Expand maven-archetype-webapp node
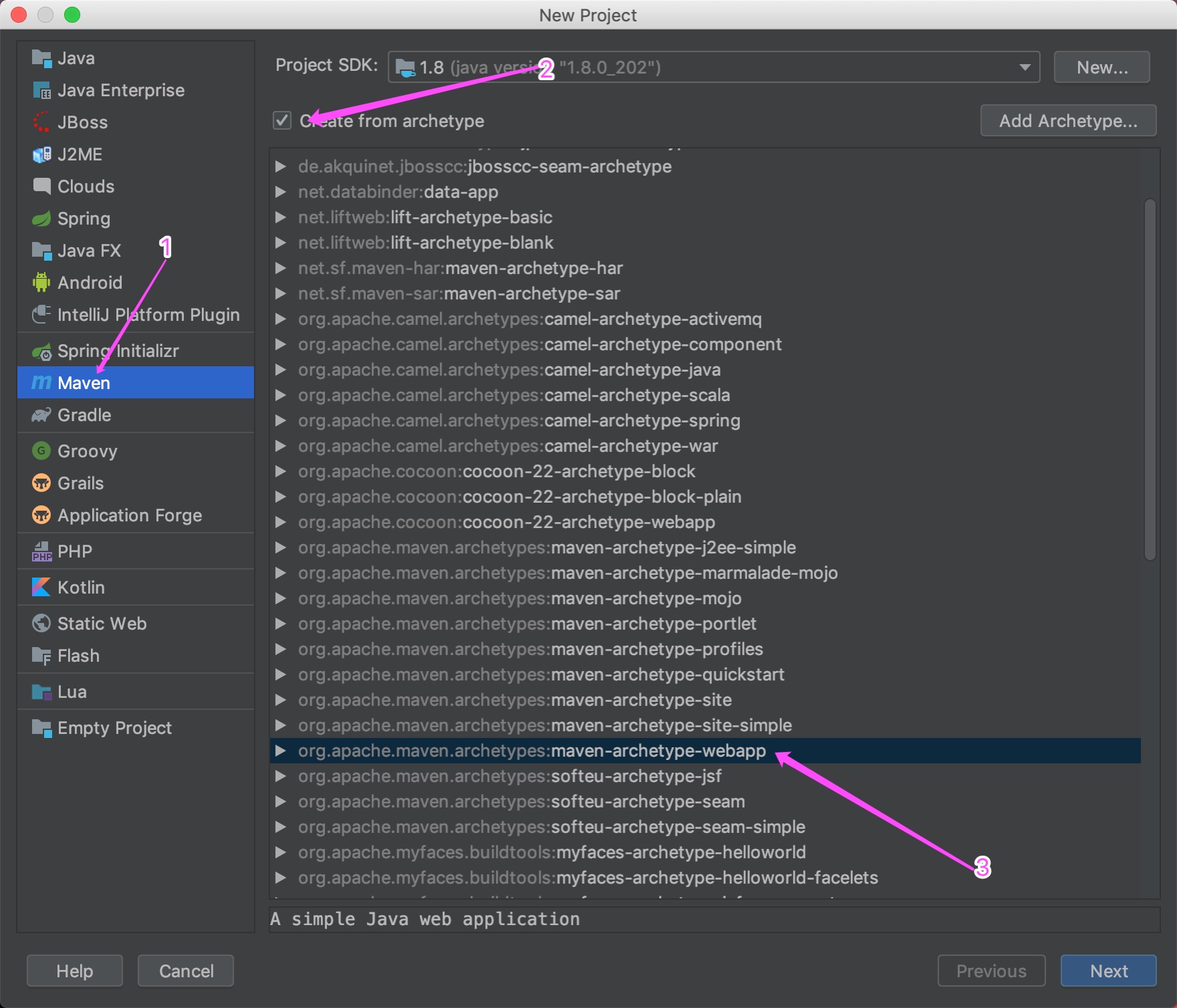This screenshot has height=1008, width=1177. pyautogui.click(x=281, y=751)
